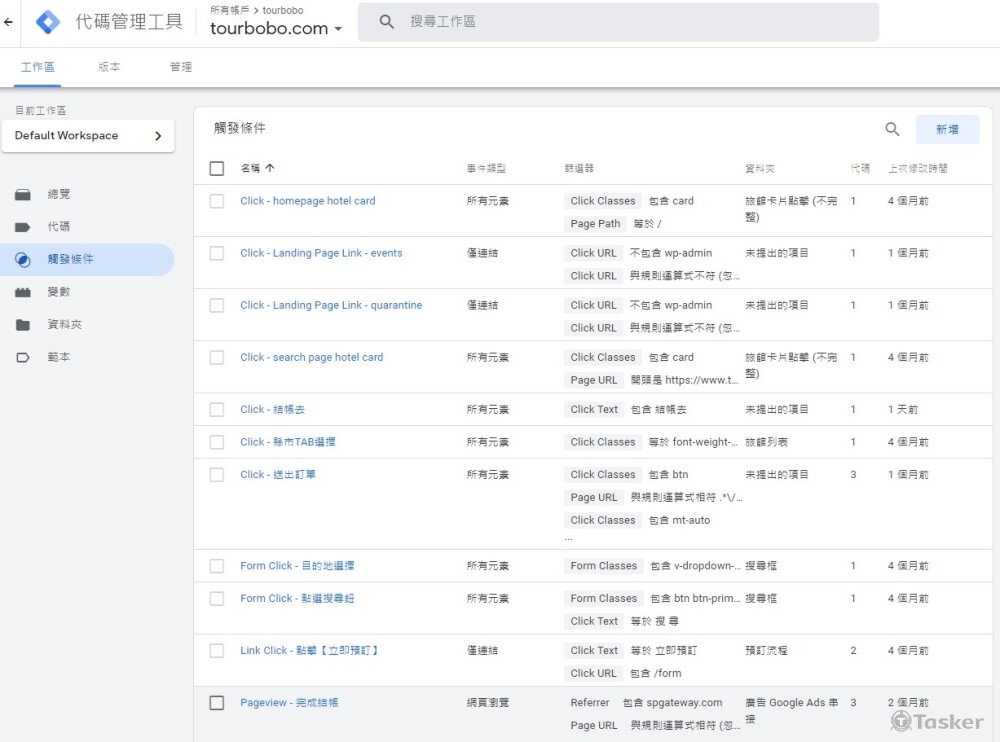The image size is (1000, 742).
Task: Open trigger Pageview - 完成結帳
Action: pyautogui.click(x=289, y=702)
